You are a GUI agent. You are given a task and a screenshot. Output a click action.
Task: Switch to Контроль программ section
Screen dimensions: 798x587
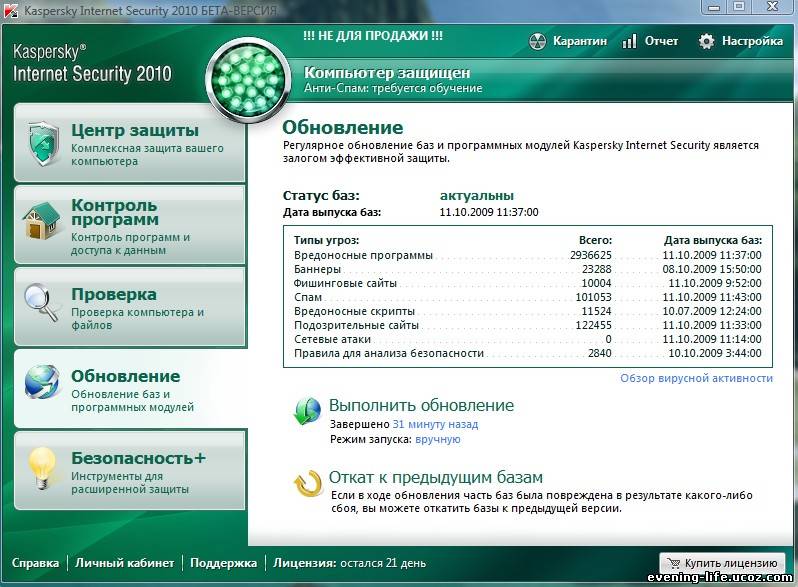(x=130, y=225)
